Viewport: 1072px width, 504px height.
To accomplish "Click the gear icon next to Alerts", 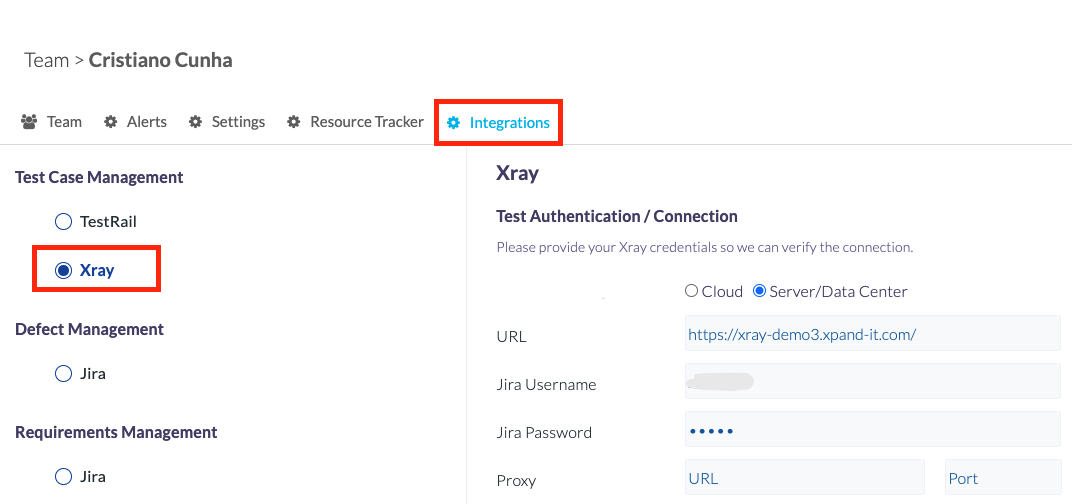I will tap(110, 122).
